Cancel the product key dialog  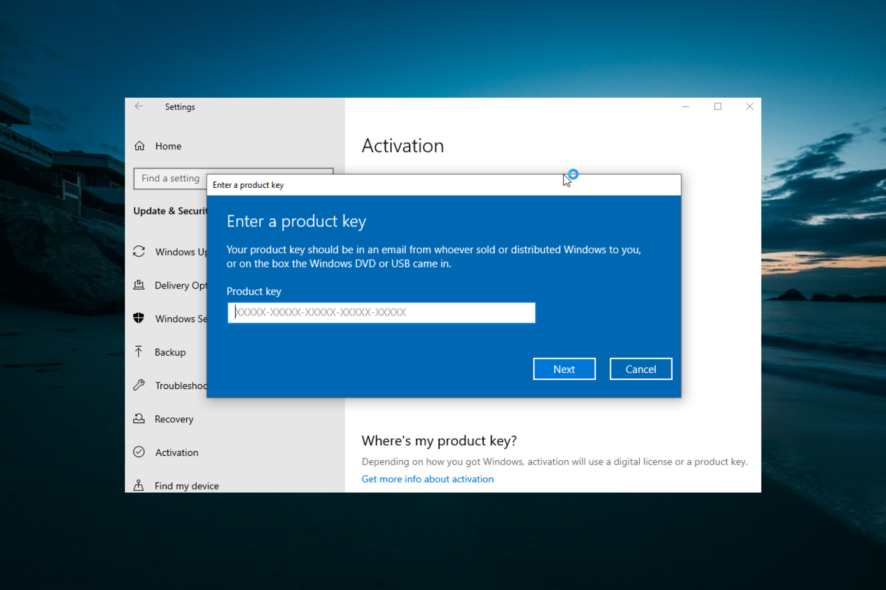click(x=640, y=368)
